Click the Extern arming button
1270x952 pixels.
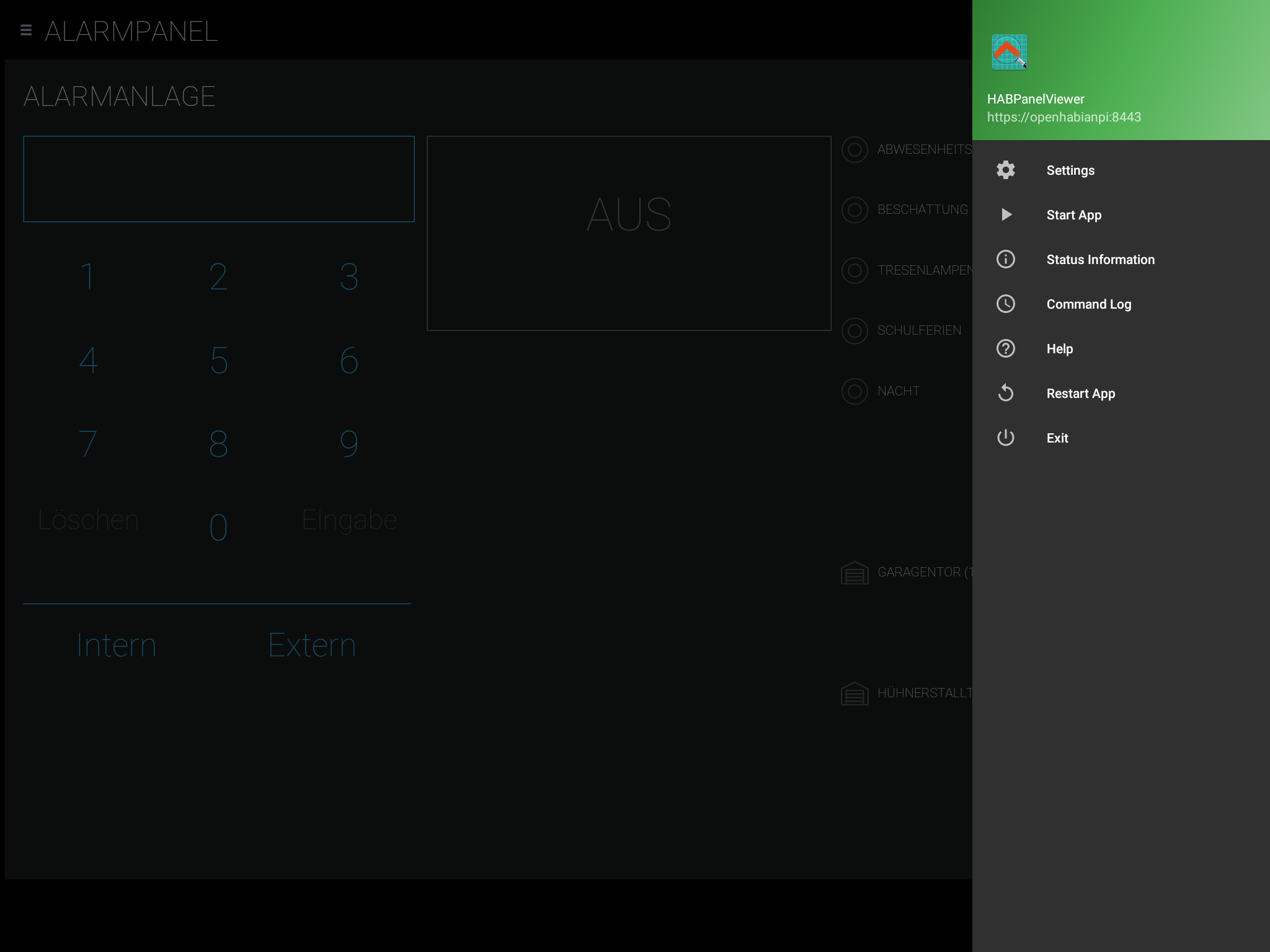pyautogui.click(x=312, y=645)
